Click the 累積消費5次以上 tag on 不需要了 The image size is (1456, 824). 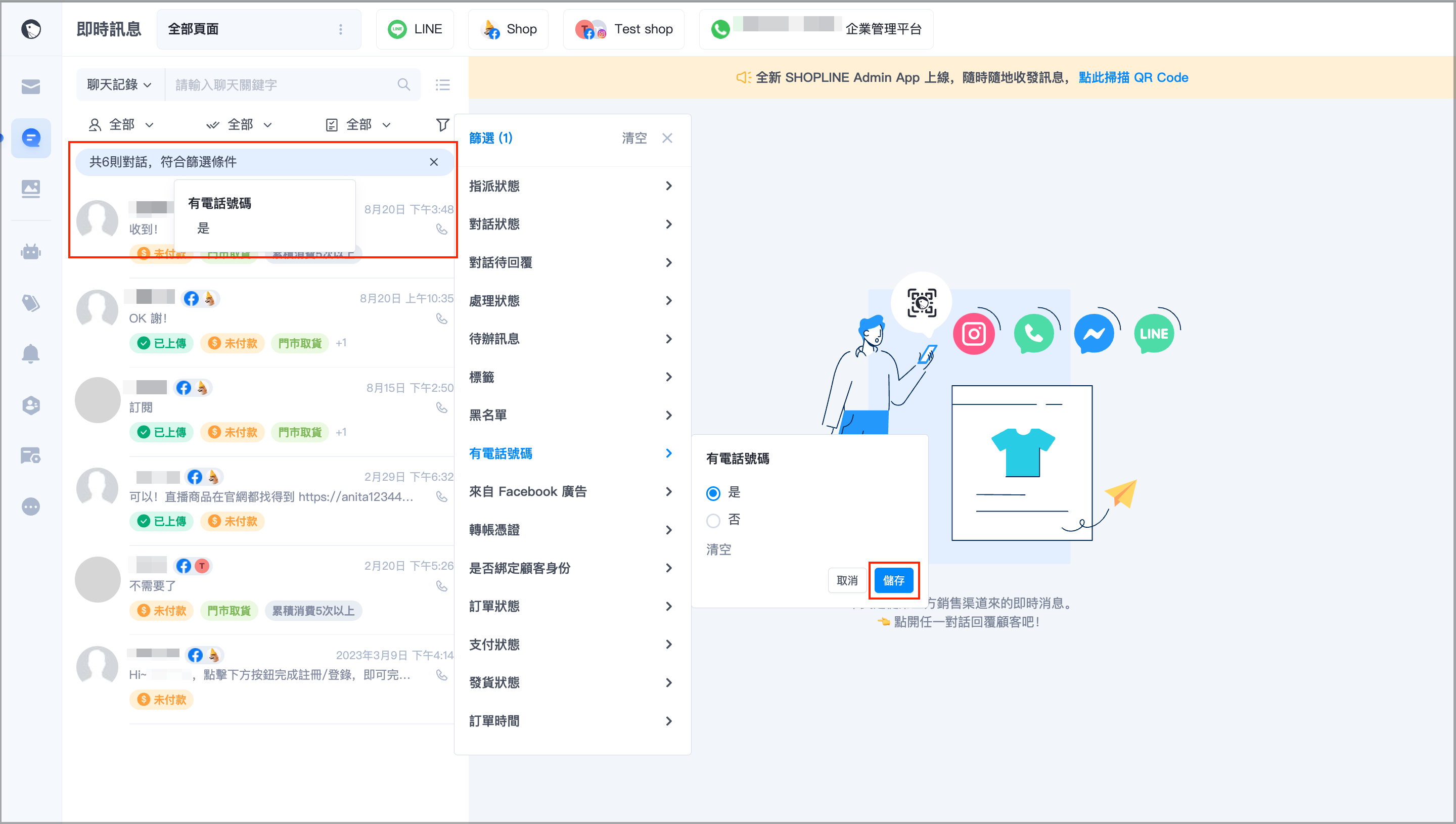[313, 611]
